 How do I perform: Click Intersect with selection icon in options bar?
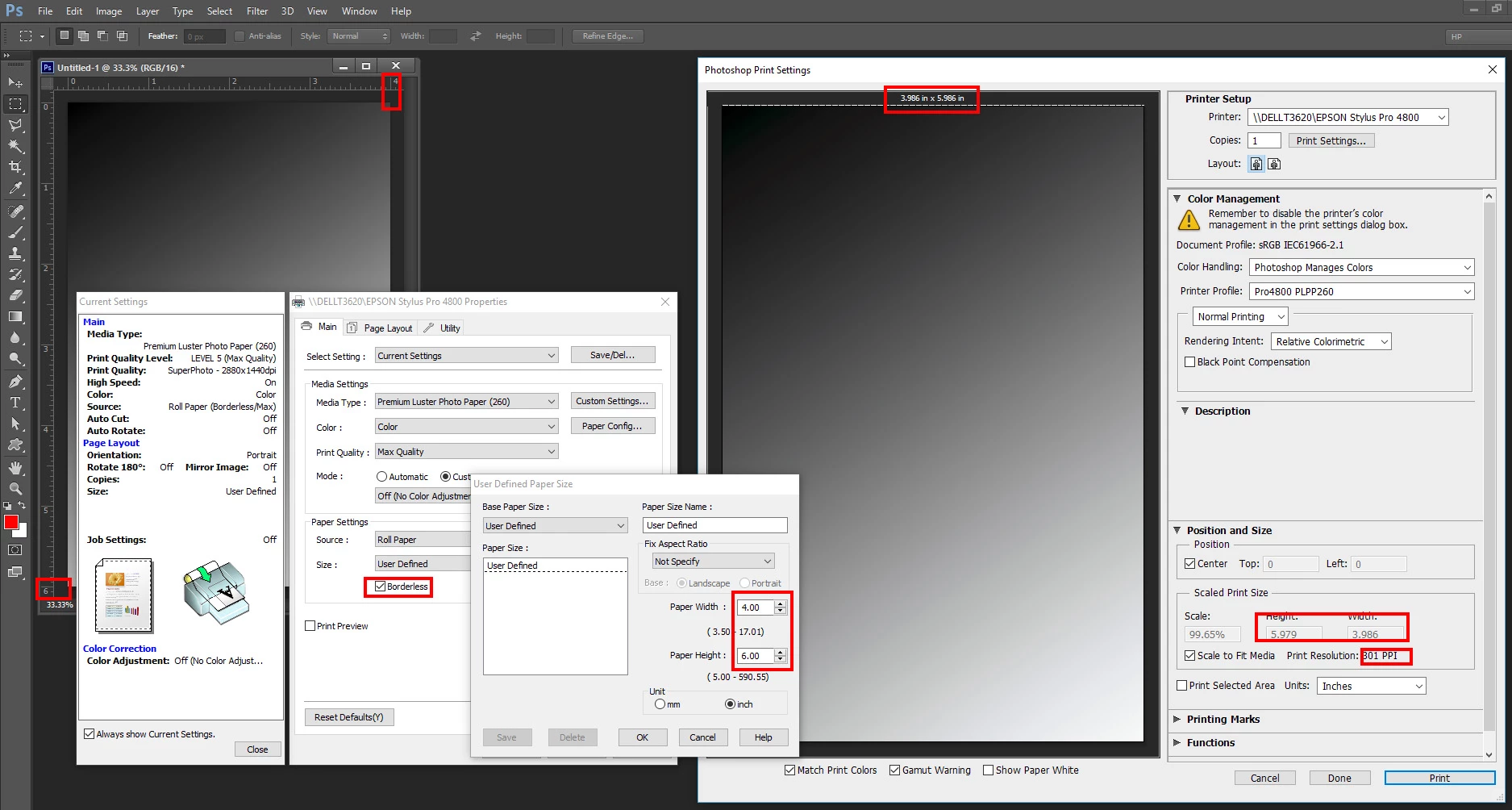coord(122,35)
